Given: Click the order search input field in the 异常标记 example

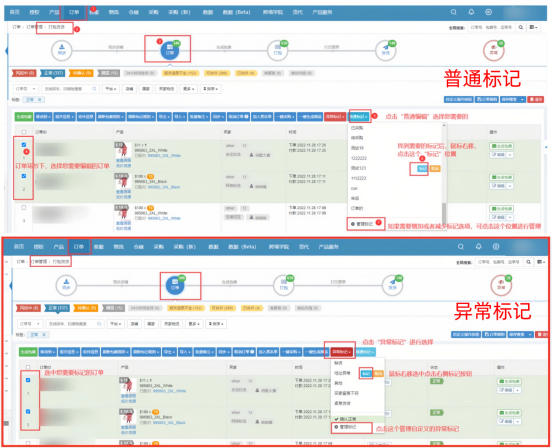Looking at the screenshot, I should [76, 324].
